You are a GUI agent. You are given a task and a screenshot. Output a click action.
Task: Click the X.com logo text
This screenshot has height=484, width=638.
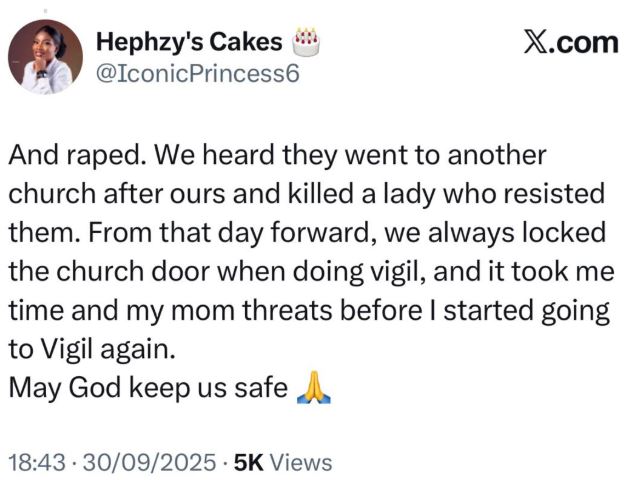[x=571, y=42]
